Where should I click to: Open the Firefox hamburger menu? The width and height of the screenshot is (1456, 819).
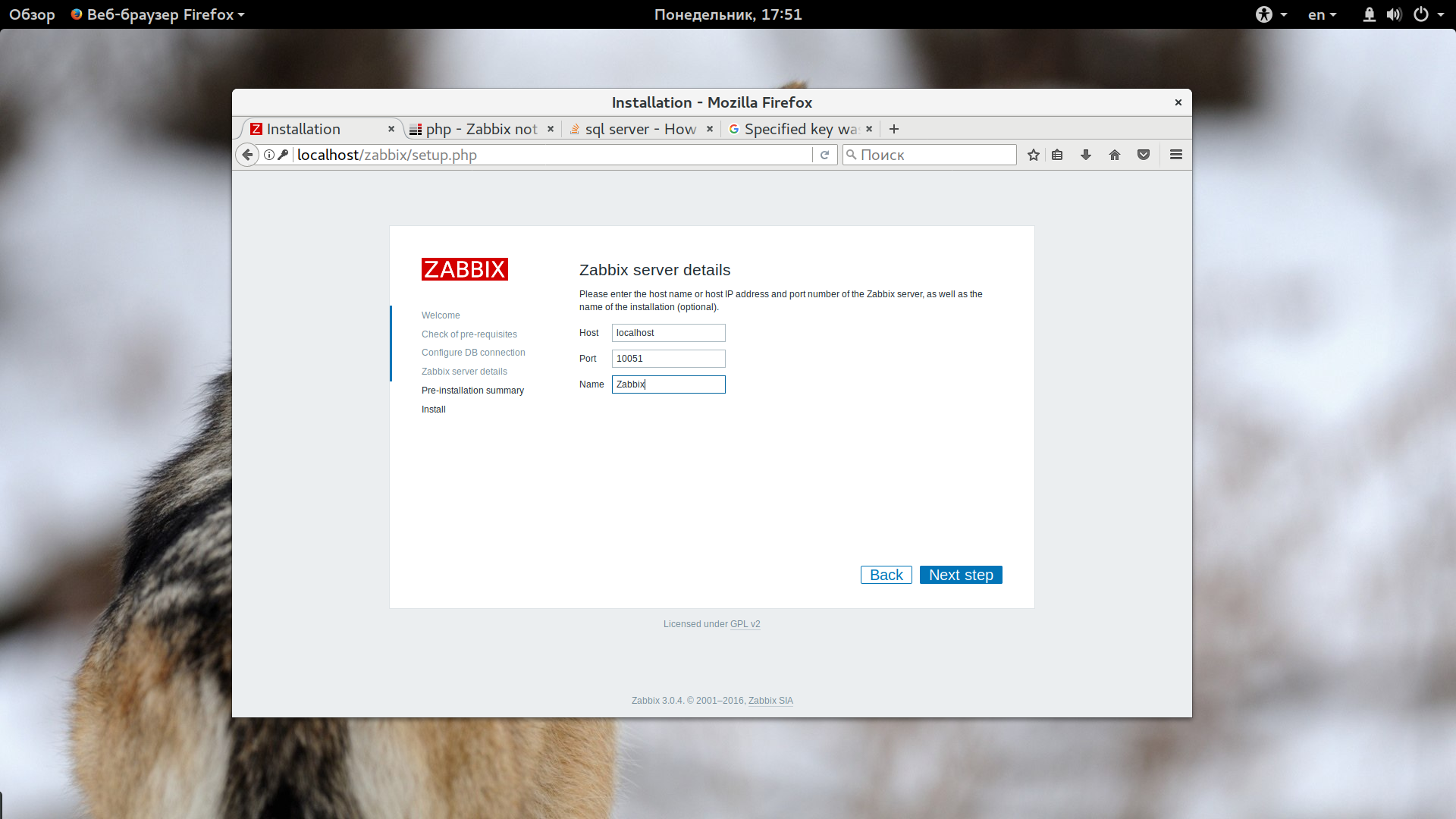click(1176, 155)
